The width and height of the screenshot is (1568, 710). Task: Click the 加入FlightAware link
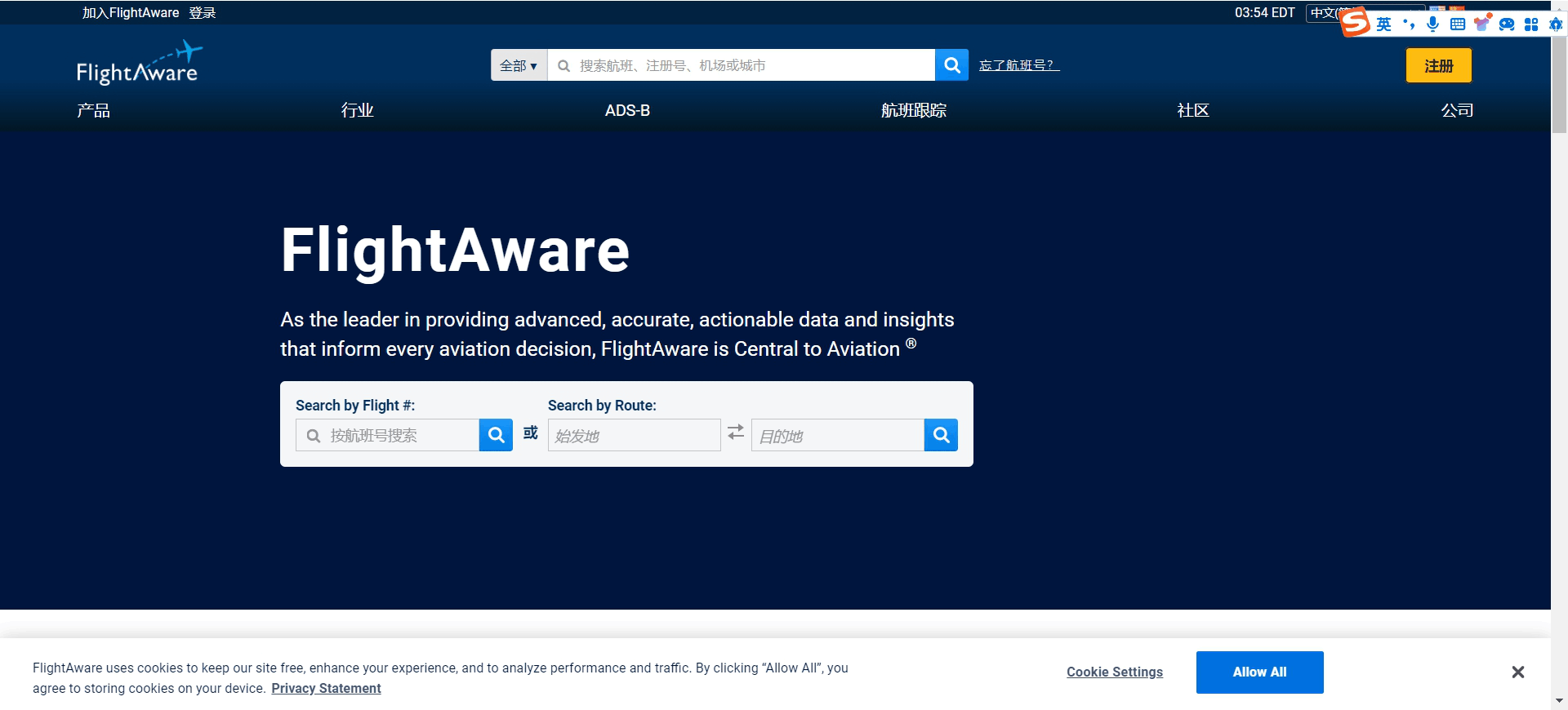(x=131, y=12)
